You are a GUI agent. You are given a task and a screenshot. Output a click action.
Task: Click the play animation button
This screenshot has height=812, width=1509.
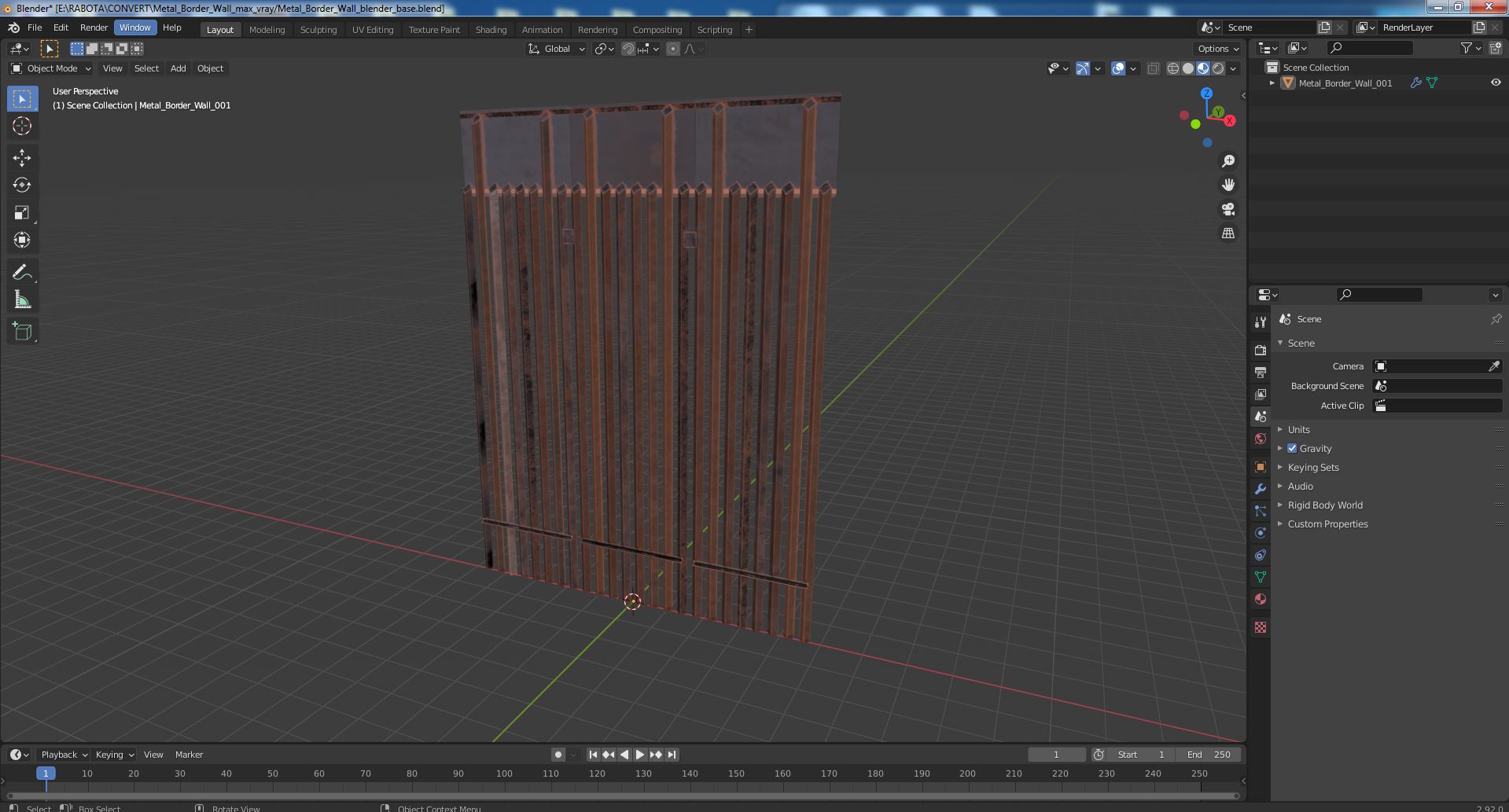pyautogui.click(x=640, y=755)
